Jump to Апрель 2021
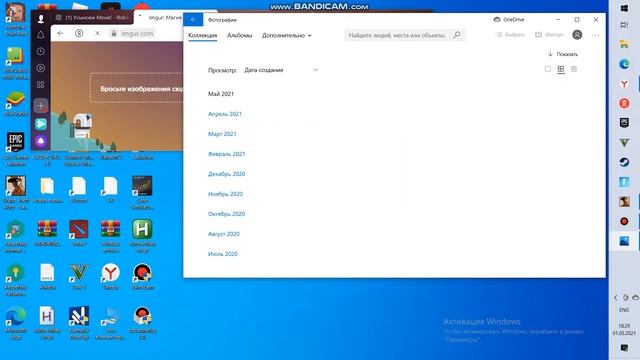Screen dimensions: 640x360 click(225, 114)
